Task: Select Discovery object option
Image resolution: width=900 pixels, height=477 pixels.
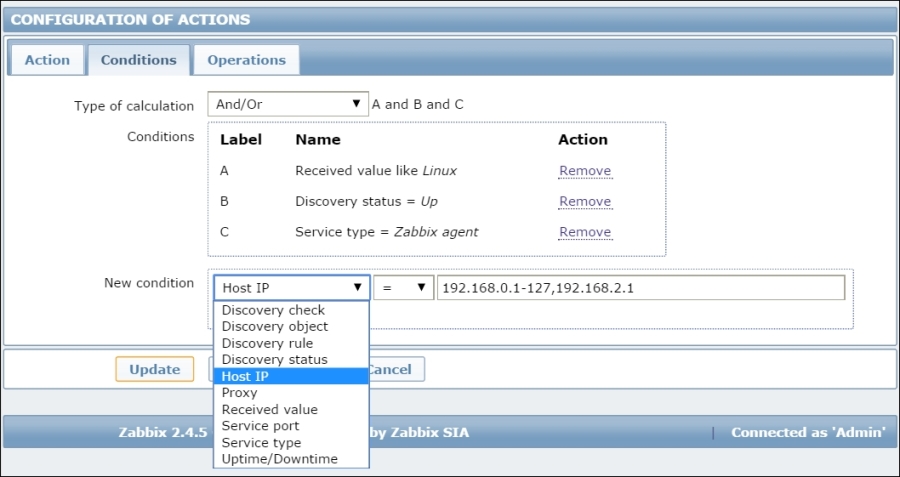Action: [x=274, y=326]
